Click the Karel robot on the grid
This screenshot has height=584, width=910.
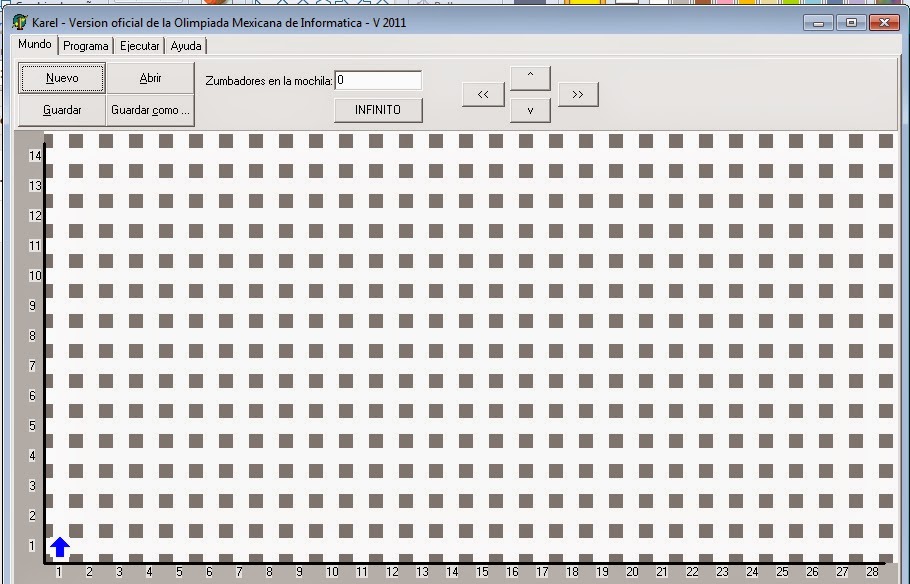point(60,546)
